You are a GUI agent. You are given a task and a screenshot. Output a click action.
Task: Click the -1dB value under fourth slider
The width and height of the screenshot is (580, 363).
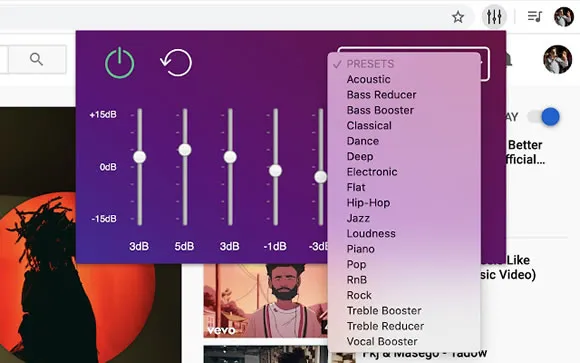click(275, 246)
